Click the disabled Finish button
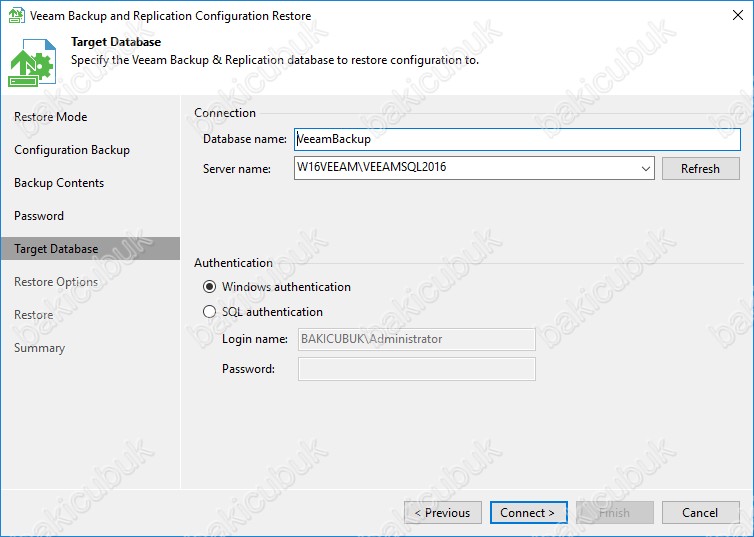Viewport: 754px width, 537px height. pos(615,513)
